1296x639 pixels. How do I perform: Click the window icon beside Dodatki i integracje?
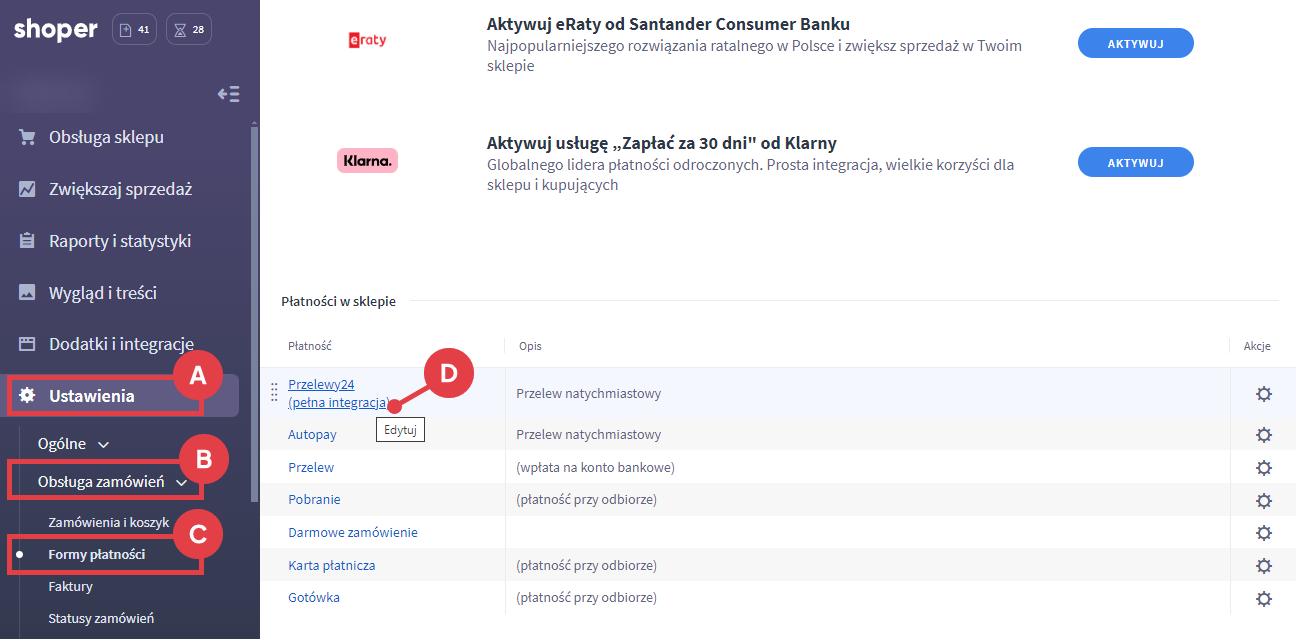pyautogui.click(x=27, y=344)
